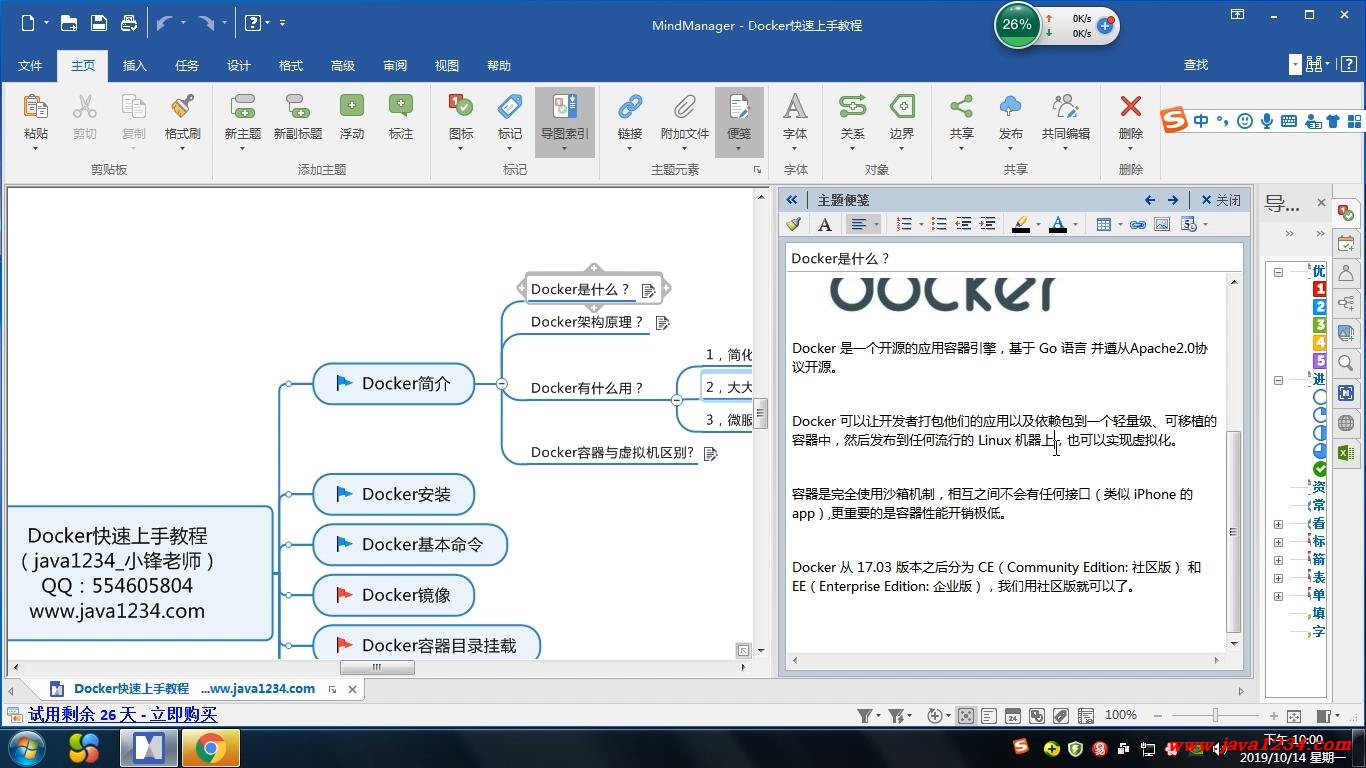Increase indent in notes toolbar

[x=987, y=225]
